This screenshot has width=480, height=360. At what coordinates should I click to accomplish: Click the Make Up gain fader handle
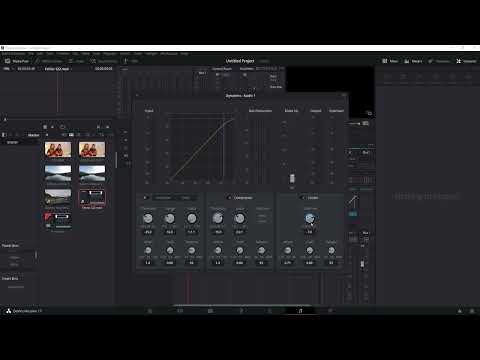[292, 178]
